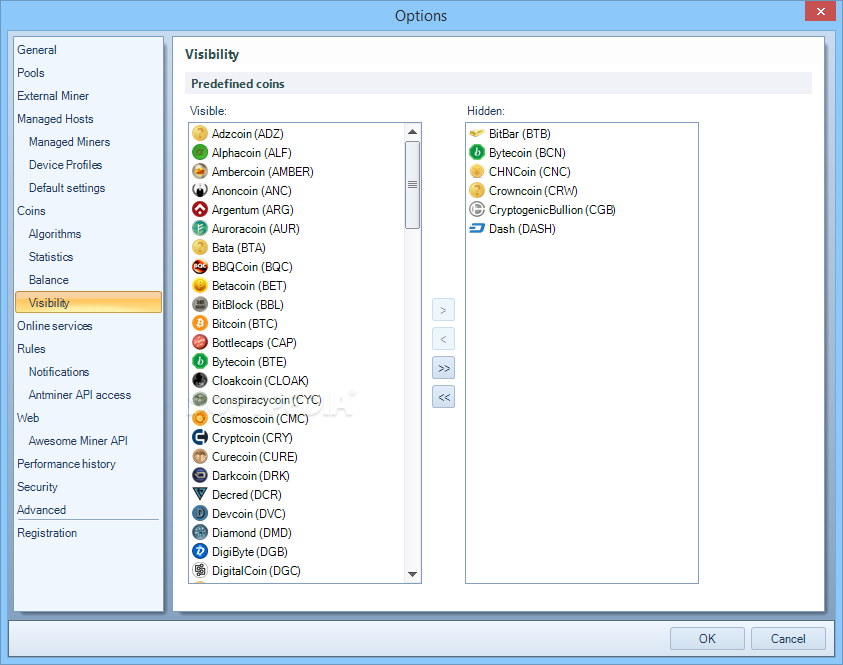
Task: Click the Cosmoscoin (CMC) icon
Action: click(x=200, y=419)
